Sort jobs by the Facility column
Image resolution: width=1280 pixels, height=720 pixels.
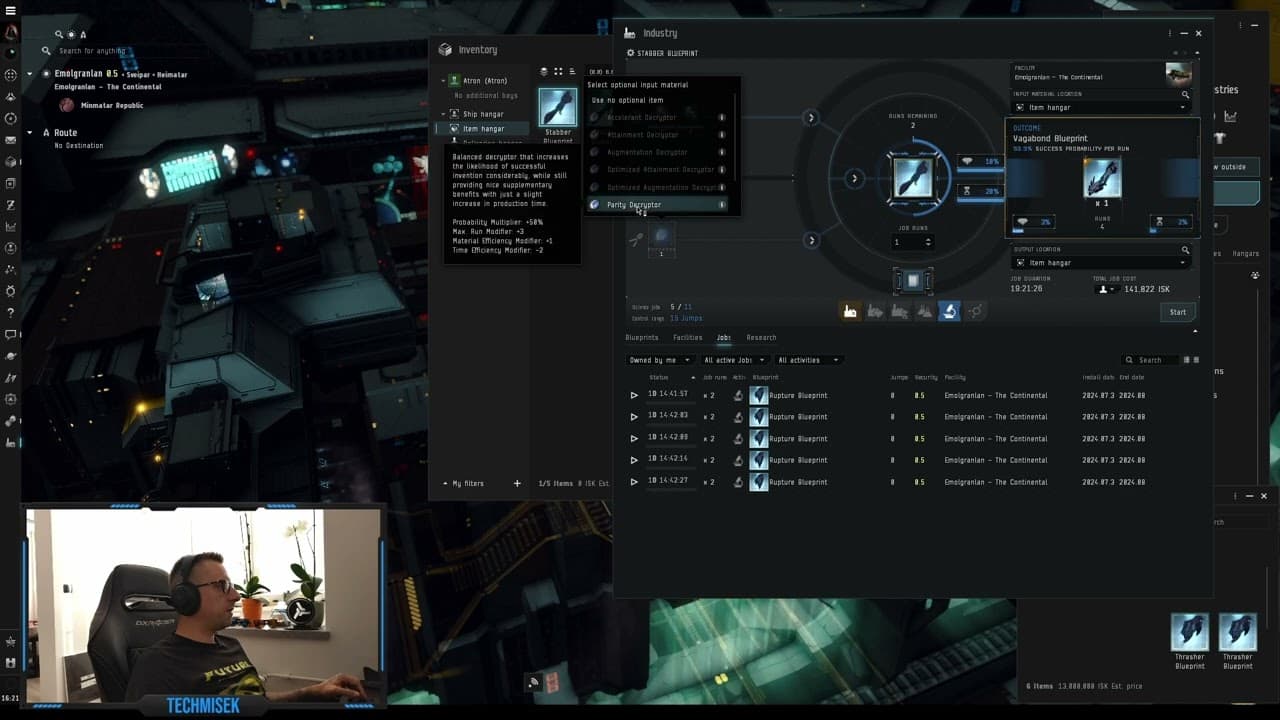tap(955, 377)
